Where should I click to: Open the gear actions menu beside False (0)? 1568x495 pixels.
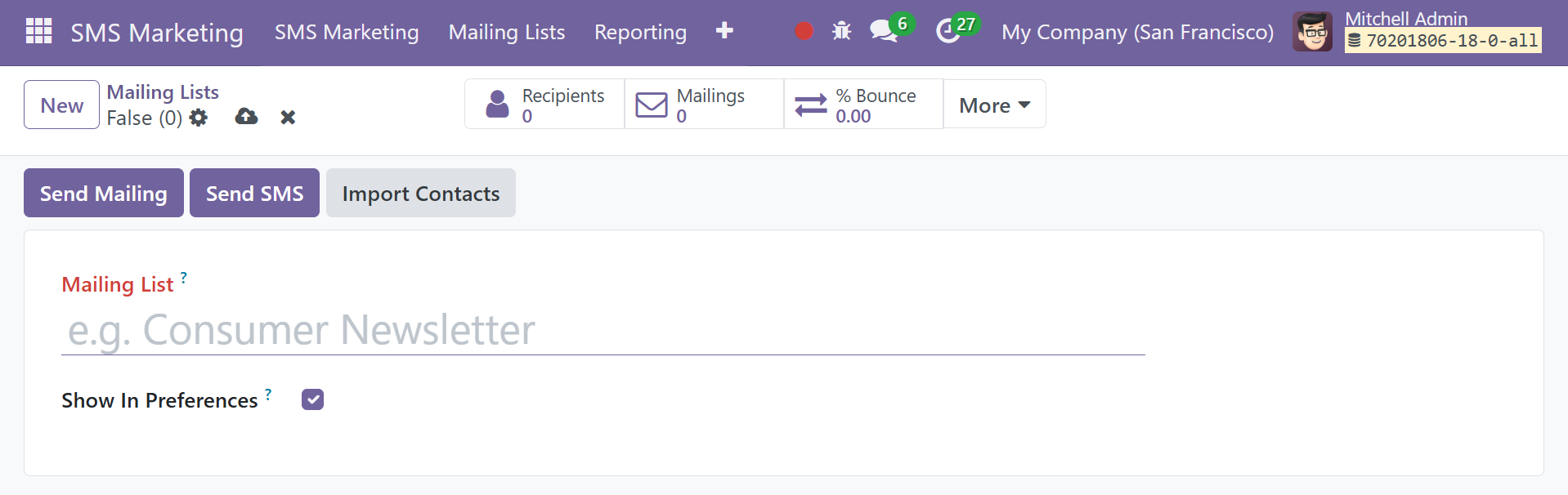(198, 118)
